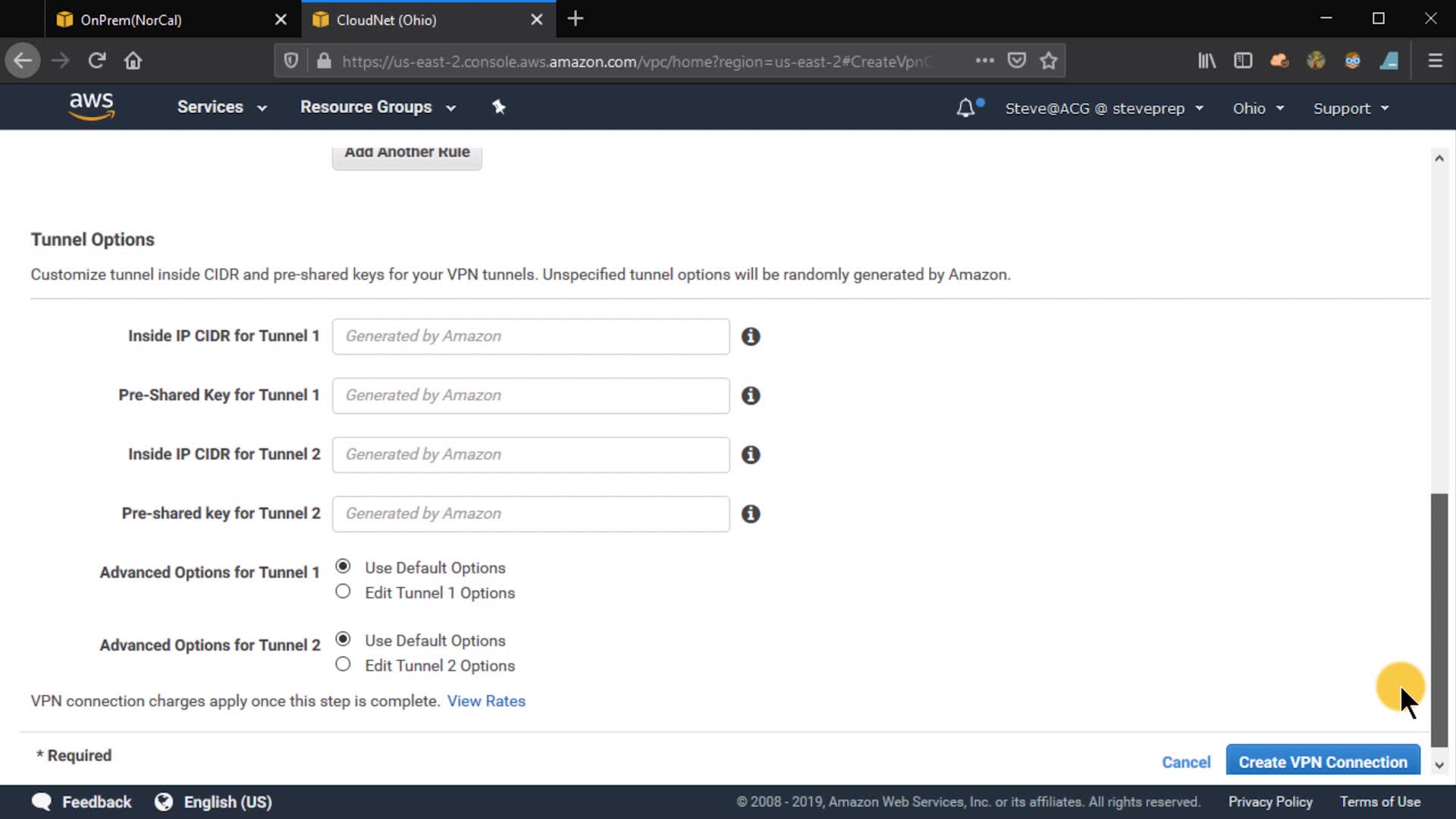Viewport: 1456px width, 819px height.
Task: Open the notifications bell icon
Action: click(965, 108)
